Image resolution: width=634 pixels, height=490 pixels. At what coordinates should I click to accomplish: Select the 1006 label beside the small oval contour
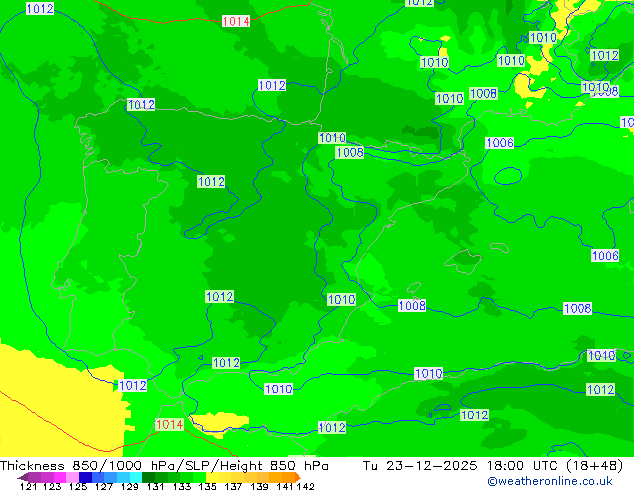500,143
